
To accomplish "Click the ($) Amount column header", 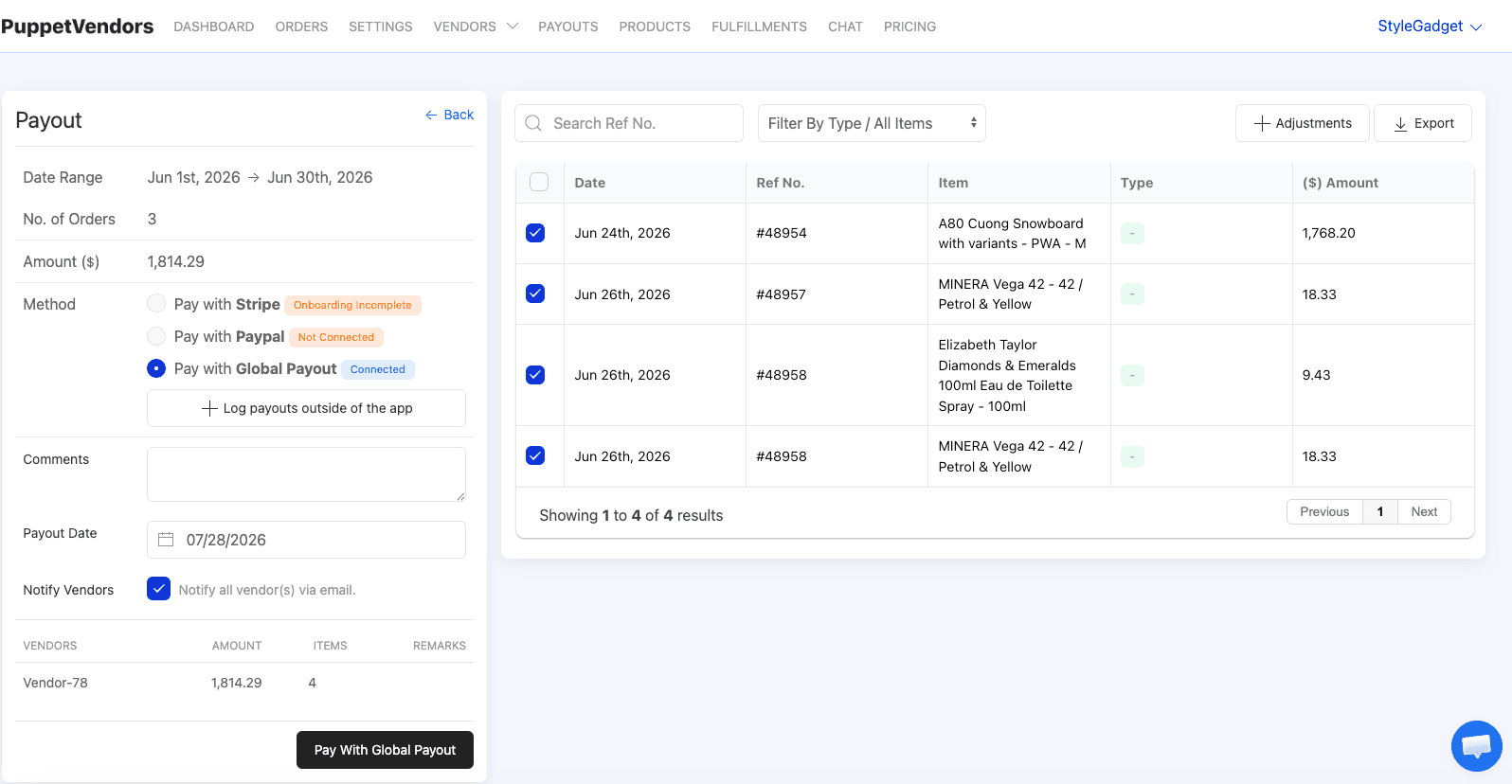I will [x=1341, y=183].
